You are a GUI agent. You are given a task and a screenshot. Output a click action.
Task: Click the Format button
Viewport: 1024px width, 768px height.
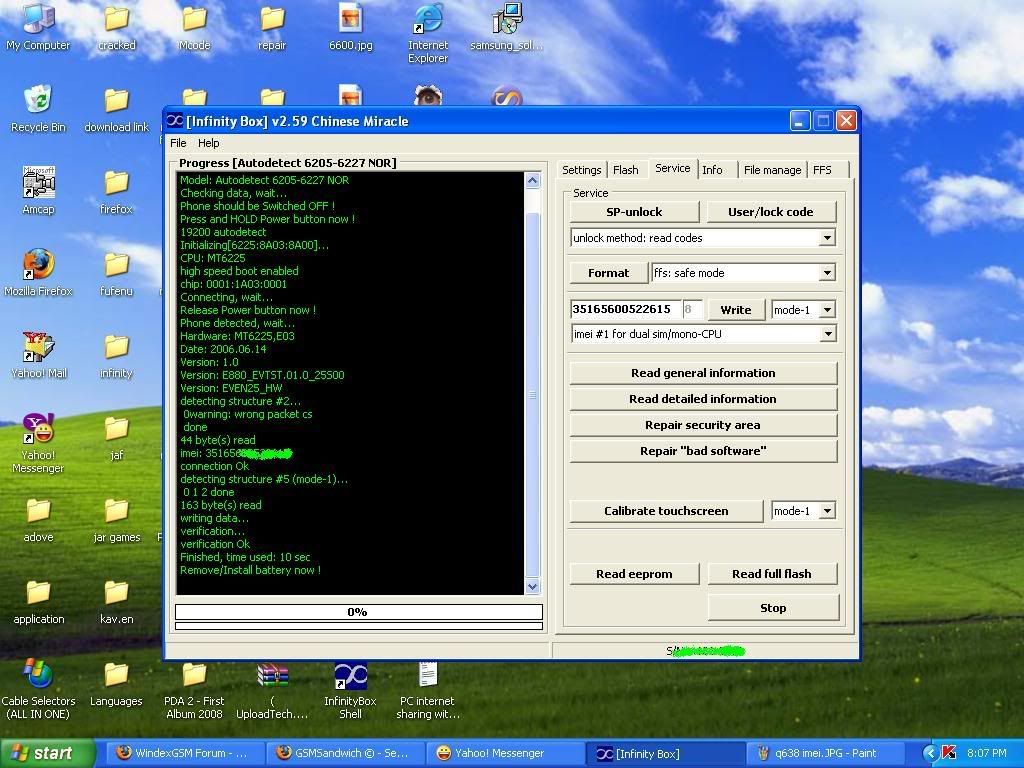[x=609, y=273]
